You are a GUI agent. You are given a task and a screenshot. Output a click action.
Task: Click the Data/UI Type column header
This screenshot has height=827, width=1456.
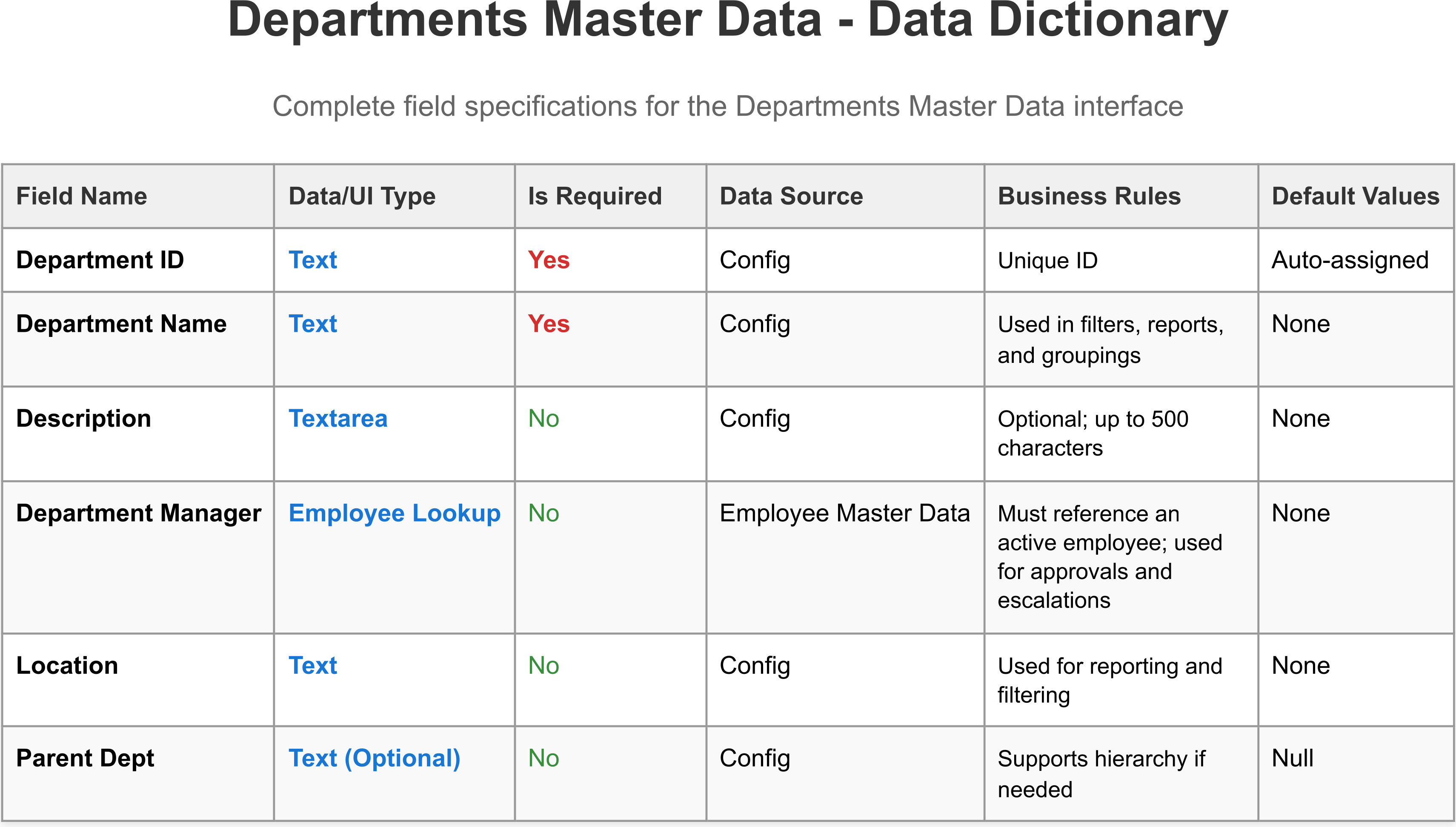(362, 197)
